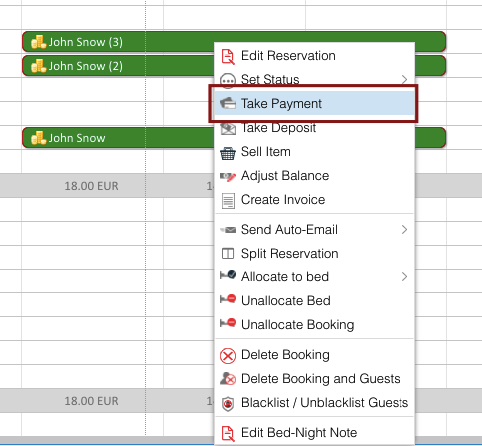The width and height of the screenshot is (482, 446).
Task: Click the Unallocate Booking red icon
Action: pos(228,323)
